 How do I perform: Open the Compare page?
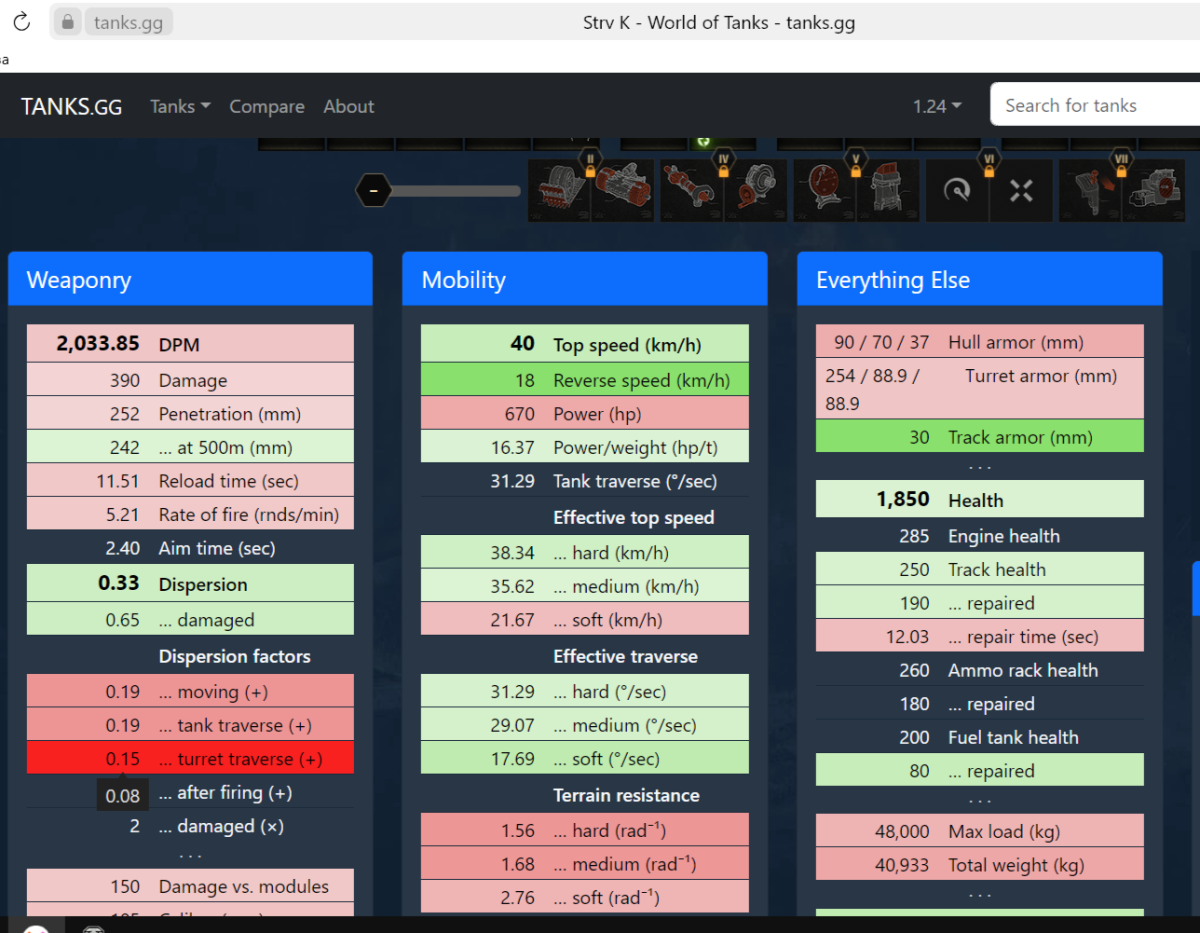click(267, 106)
